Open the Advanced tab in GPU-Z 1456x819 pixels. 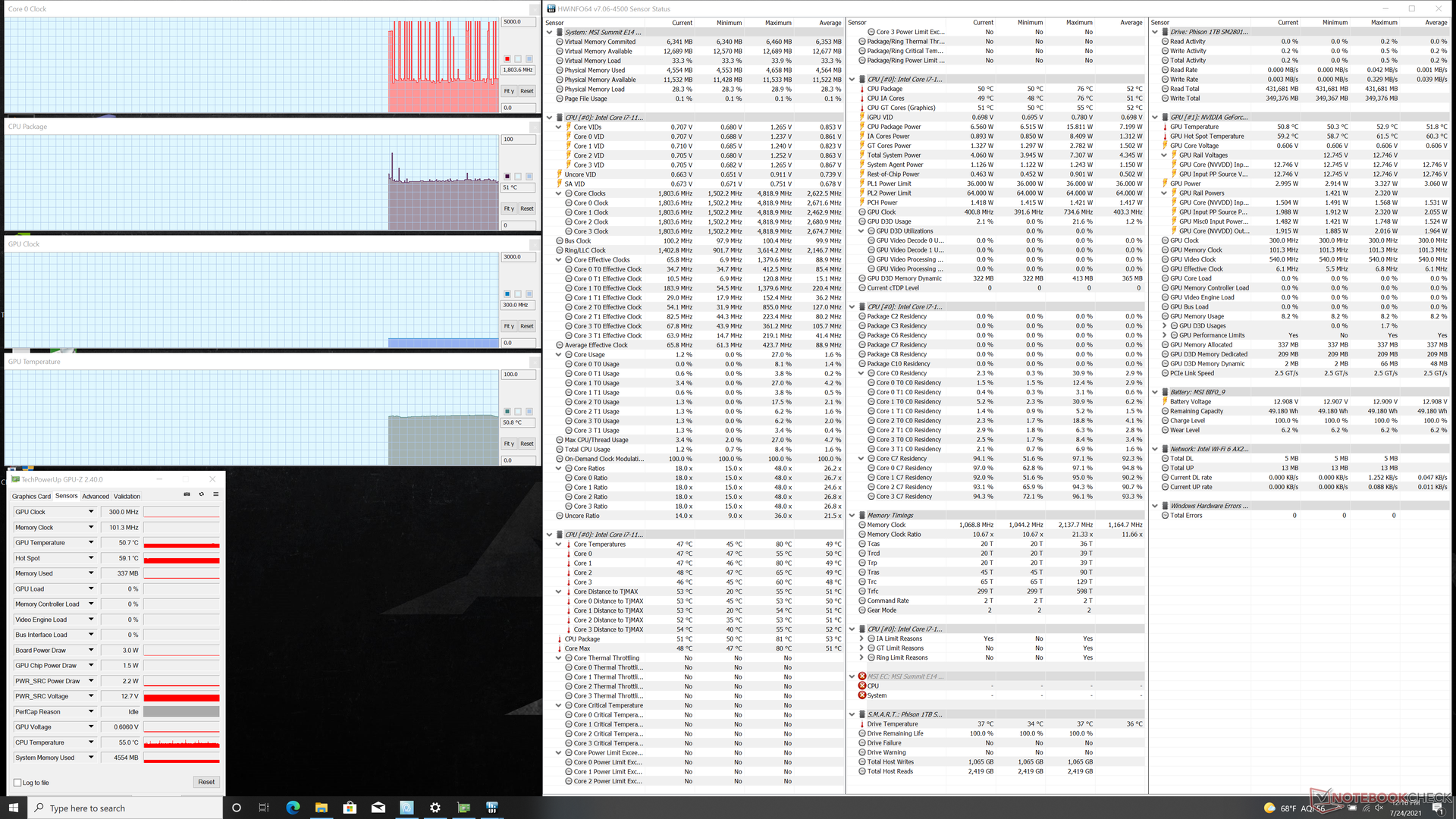[x=96, y=497]
